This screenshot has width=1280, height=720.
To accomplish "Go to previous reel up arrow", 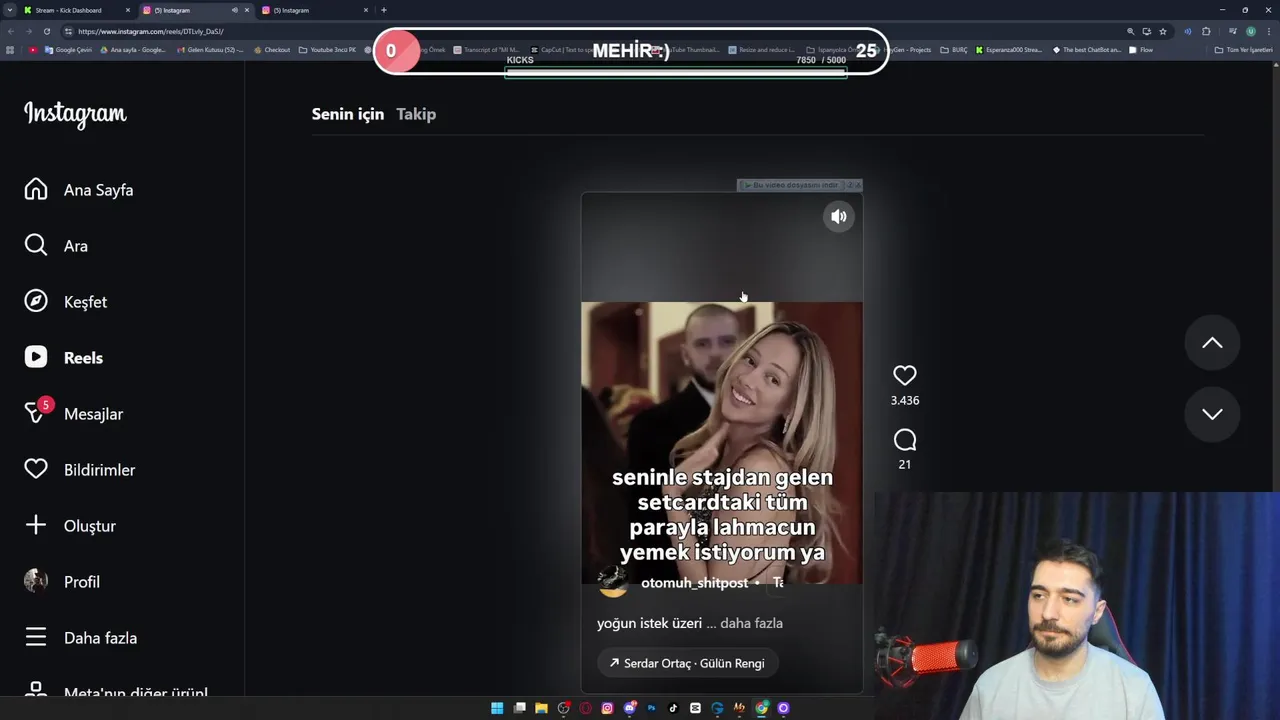I will (x=1212, y=343).
